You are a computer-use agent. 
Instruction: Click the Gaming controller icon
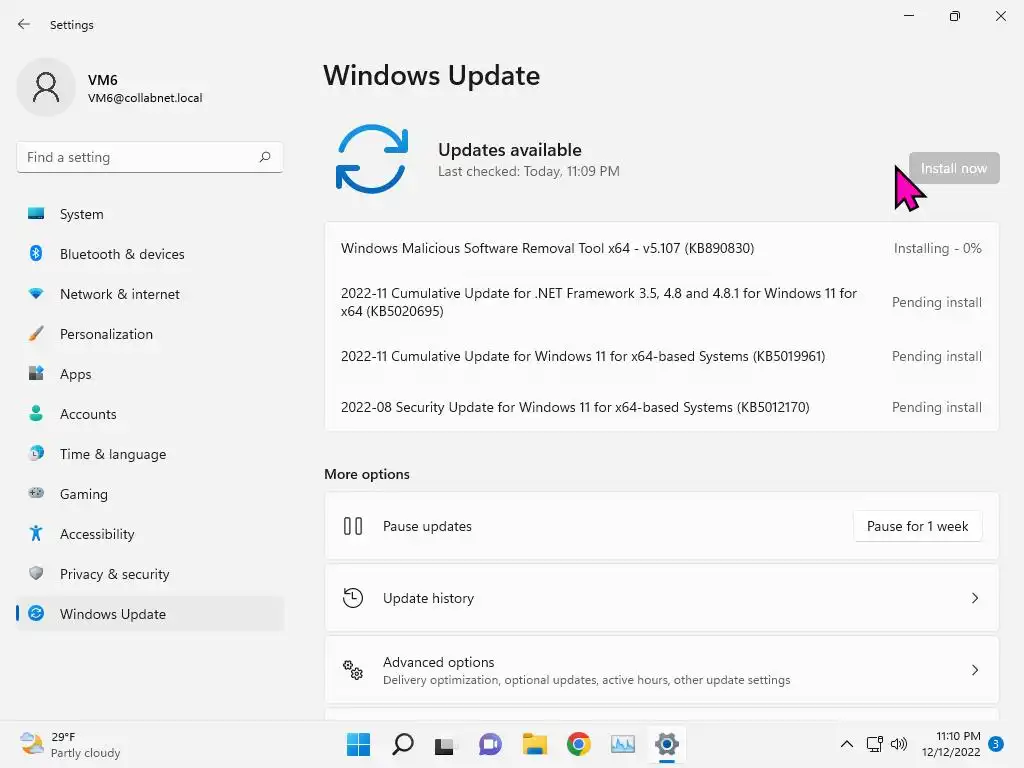click(36, 493)
